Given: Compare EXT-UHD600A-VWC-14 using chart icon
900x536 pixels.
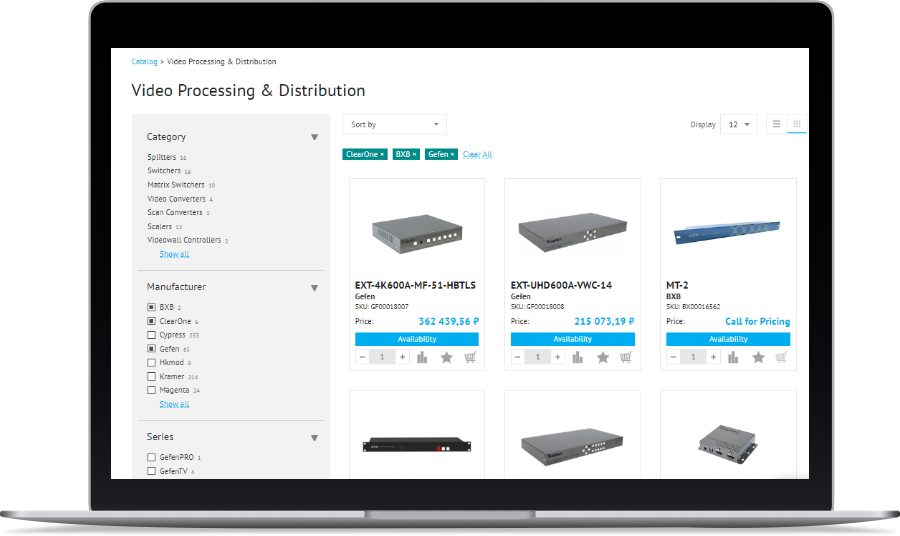Looking at the screenshot, I should click(577, 358).
